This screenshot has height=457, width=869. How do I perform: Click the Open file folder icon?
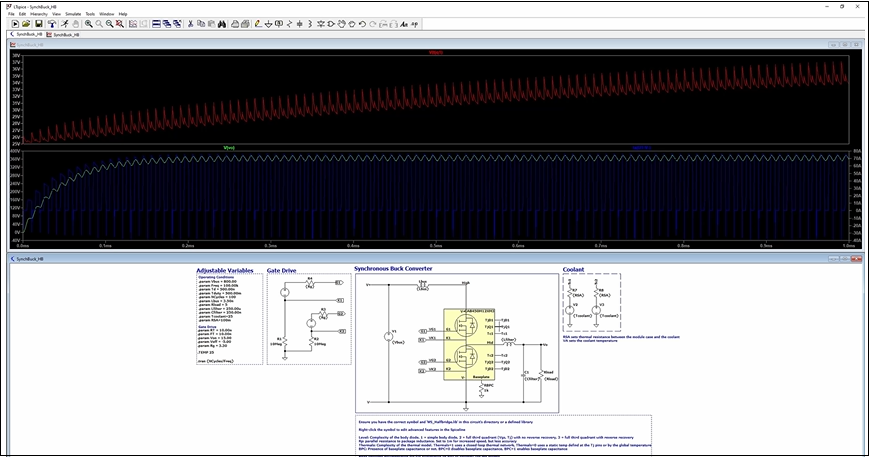coord(24,23)
